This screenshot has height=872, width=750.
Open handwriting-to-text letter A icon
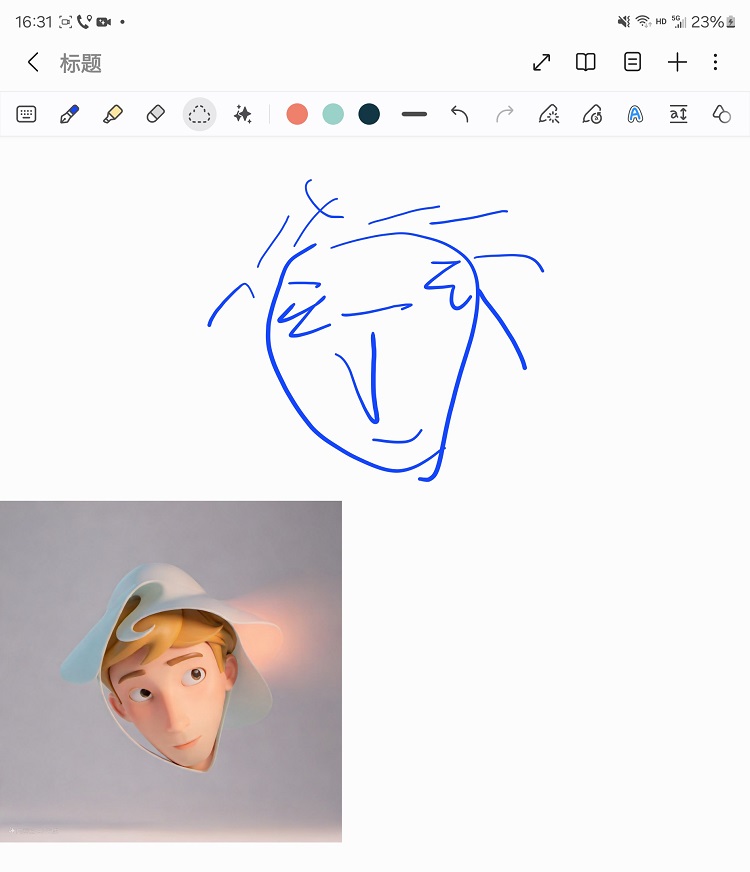click(635, 114)
